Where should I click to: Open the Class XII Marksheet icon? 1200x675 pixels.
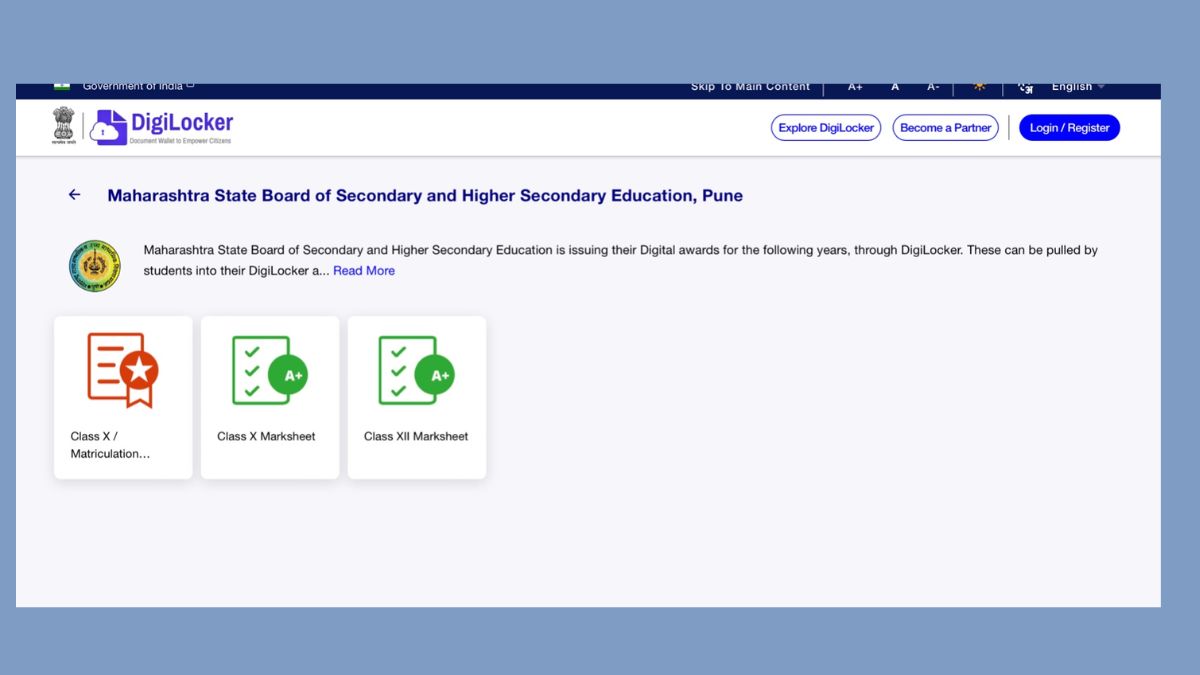coord(416,370)
